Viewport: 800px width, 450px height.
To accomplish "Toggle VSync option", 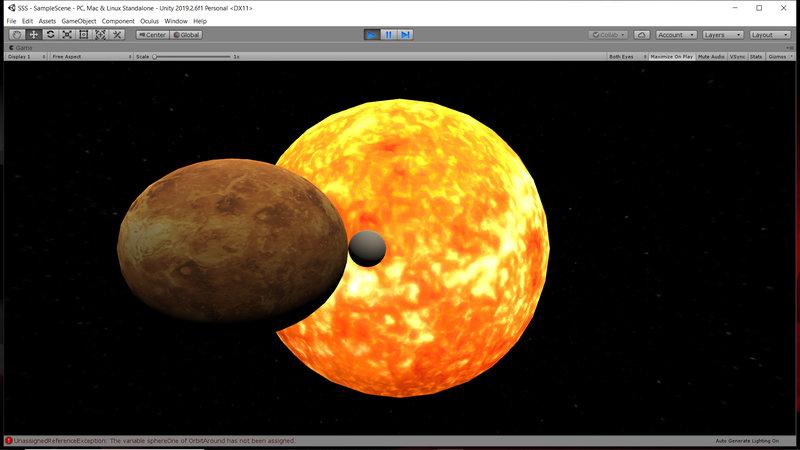I will (x=737, y=57).
